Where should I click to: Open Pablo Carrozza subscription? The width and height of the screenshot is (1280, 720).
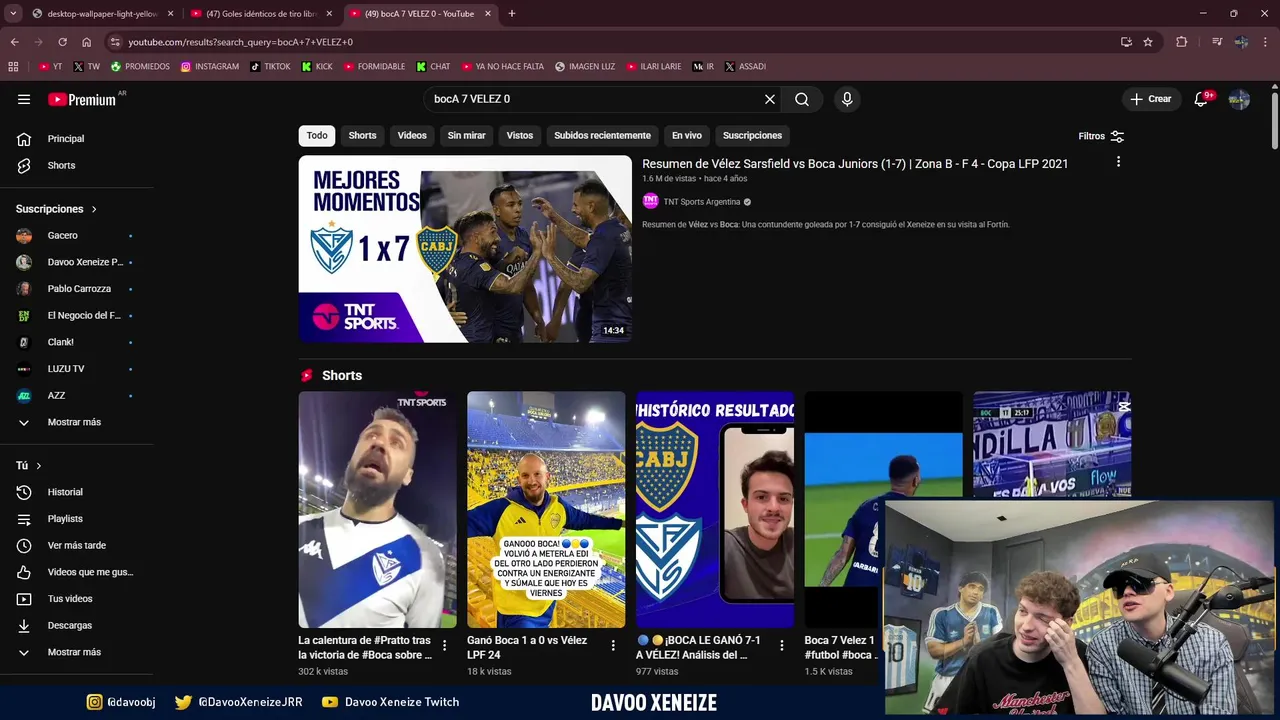(x=77, y=288)
